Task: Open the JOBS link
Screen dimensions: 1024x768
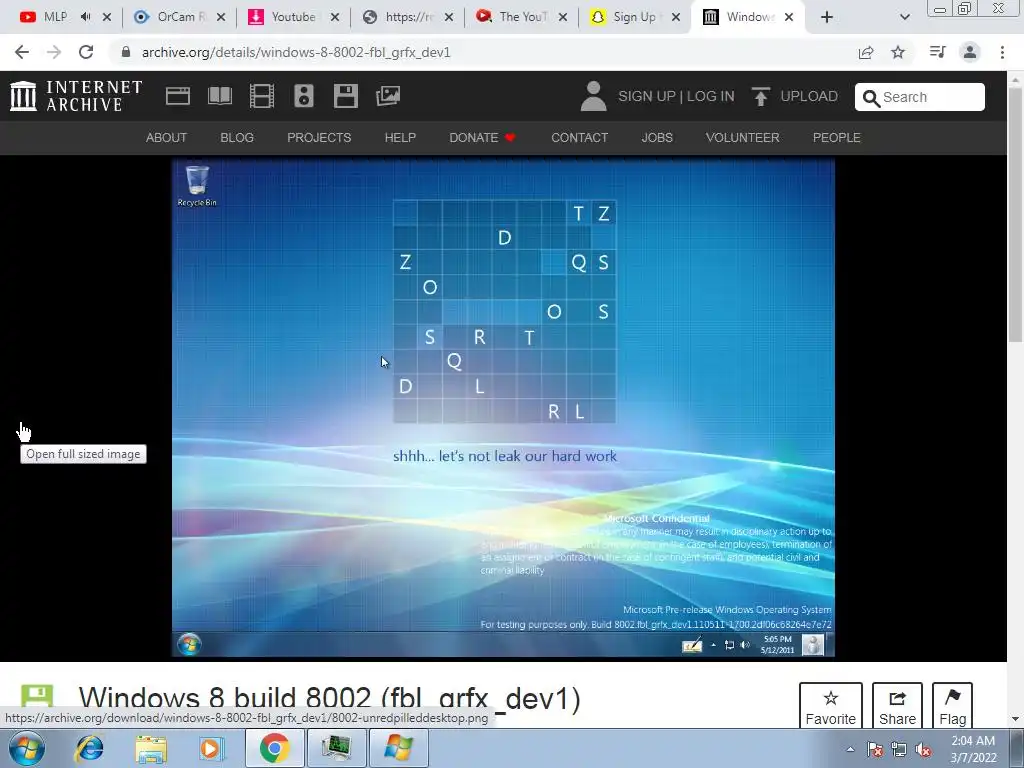Action: tap(656, 138)
